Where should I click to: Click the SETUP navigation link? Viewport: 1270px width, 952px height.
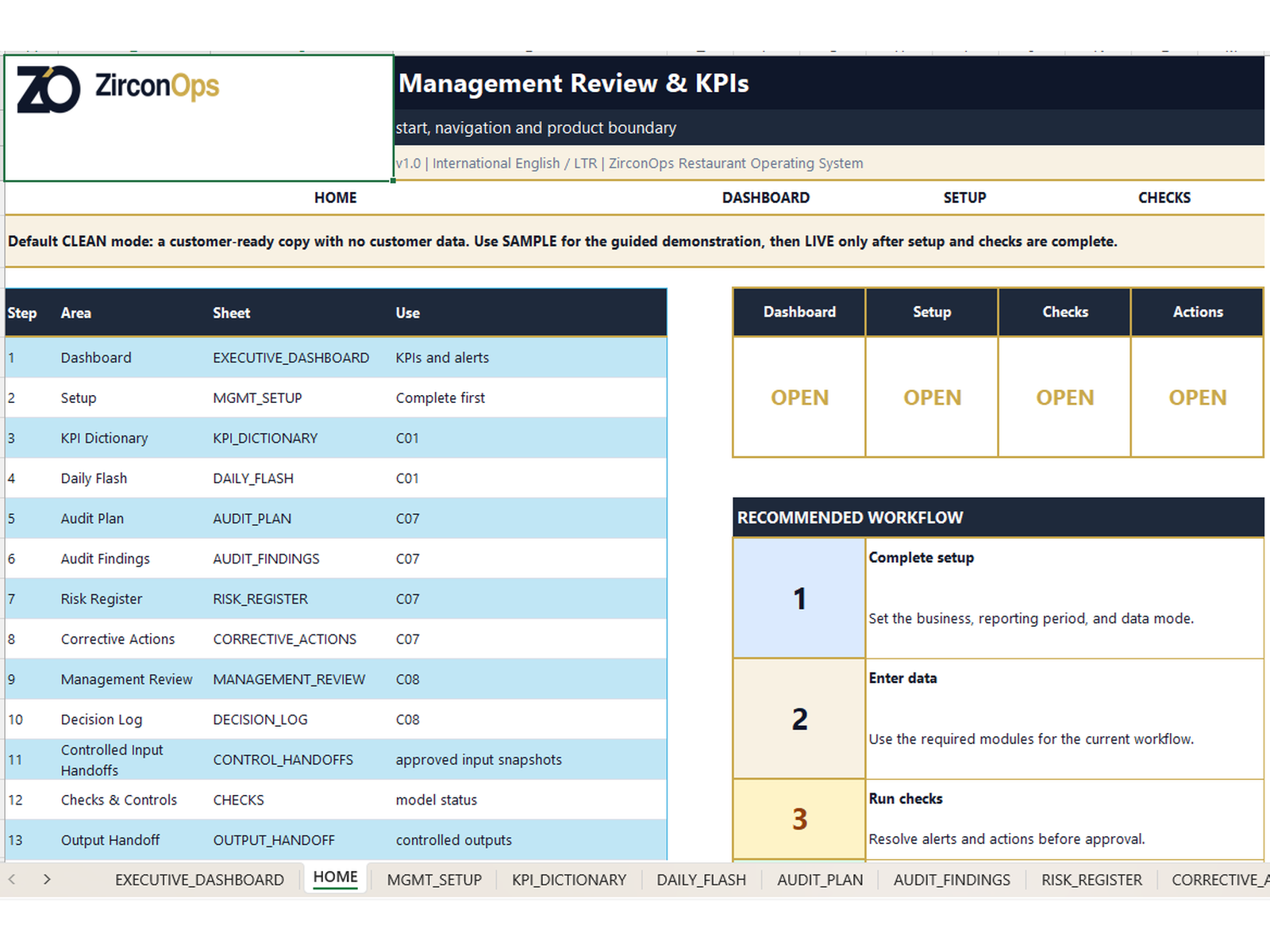point(964,198)
